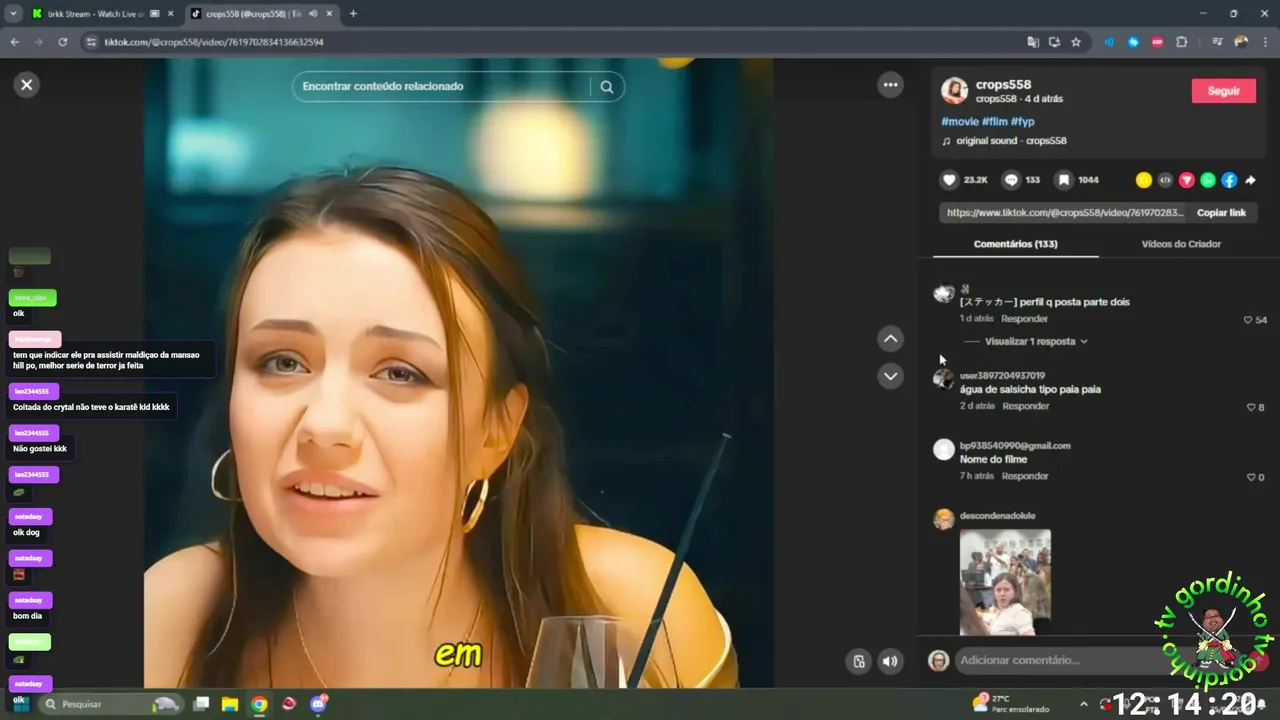Bookmark this page with the star icon
This screenshot has width=1280, height=720.
(1076, 42)
